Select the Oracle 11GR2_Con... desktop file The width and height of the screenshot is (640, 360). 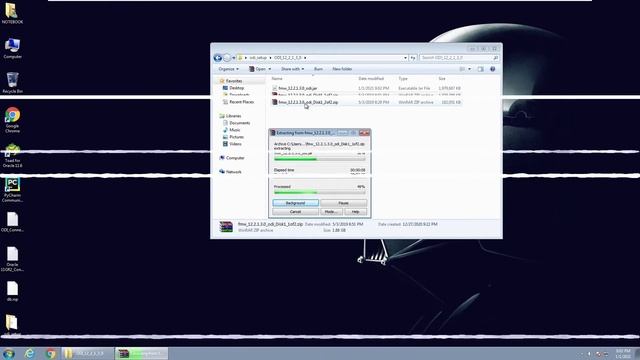[12, 259]
